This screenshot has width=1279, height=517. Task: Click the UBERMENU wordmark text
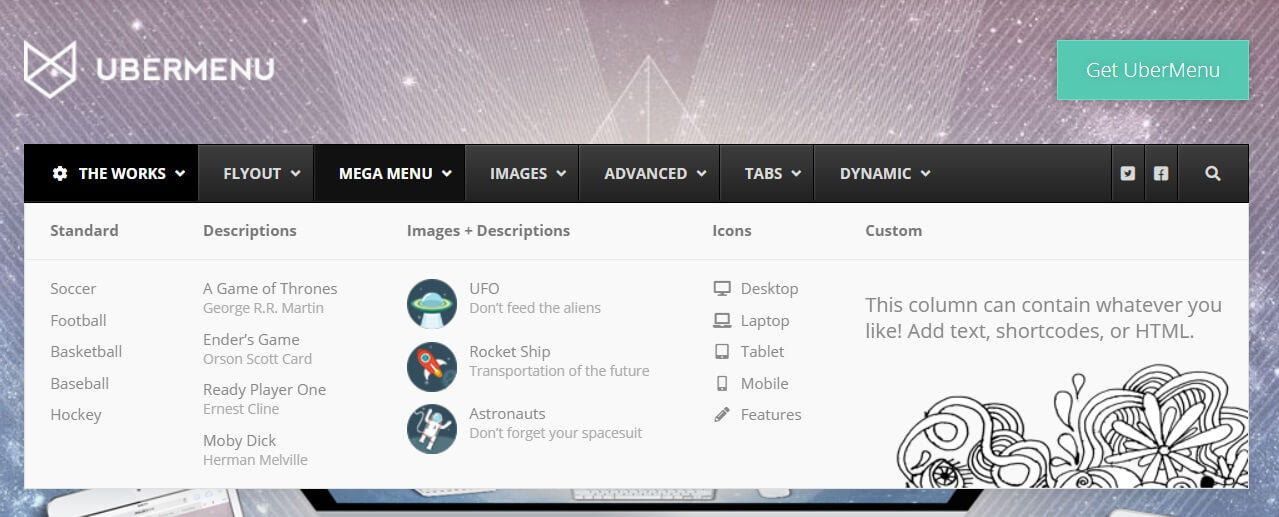point(185,69)
